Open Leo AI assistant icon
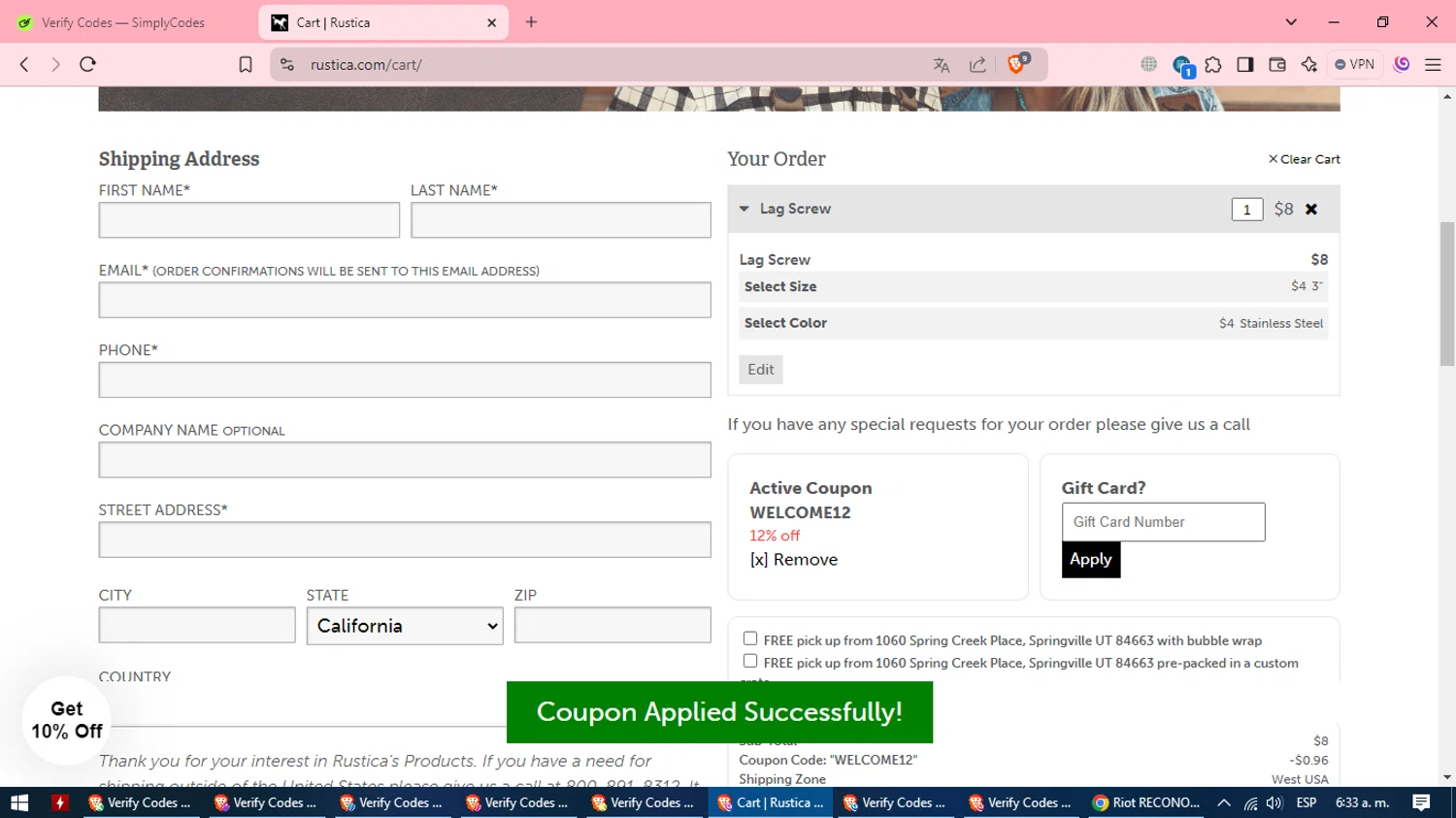Viewport: 1456px width, 818px height. coord(1309,65)
